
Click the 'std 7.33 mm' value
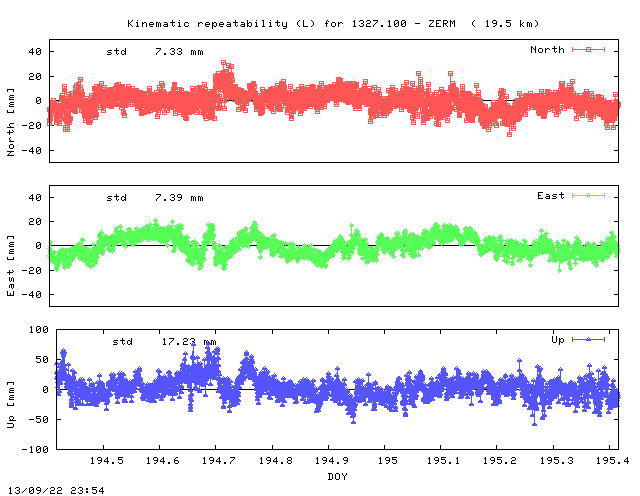pyautogui.click(x=155, y=52)
